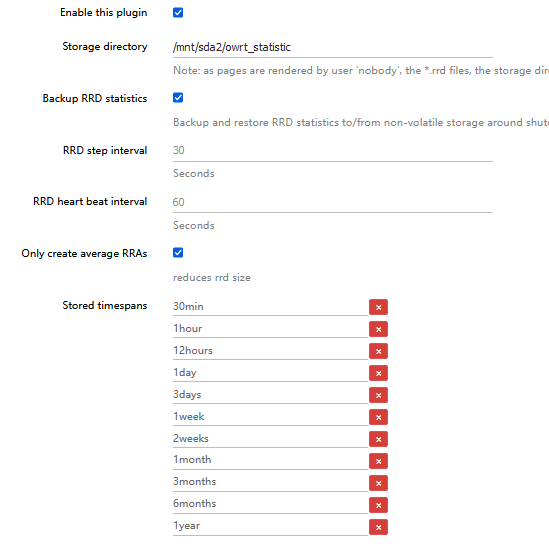Remove the 12hours timespan entry
The height and width of the screenshot is (547, 549).
point(378,351)
